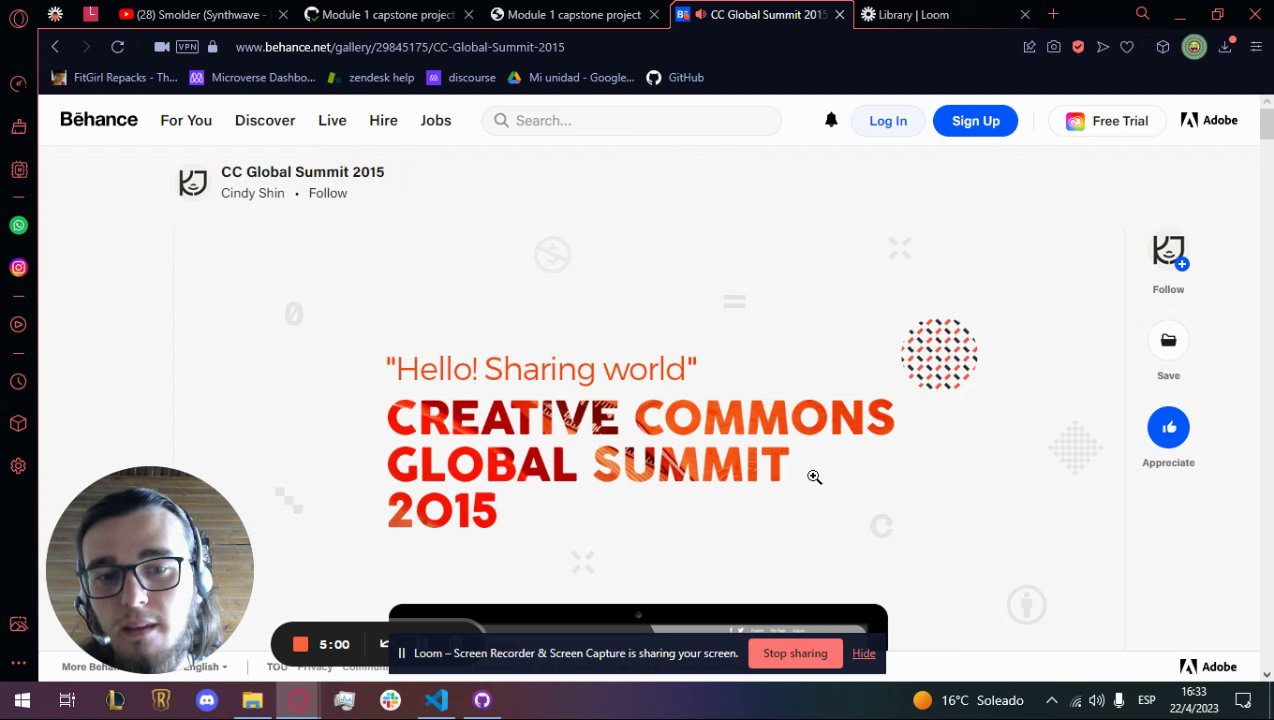
Task: Open a new tab with plus button
Action: pos(1053,14)
